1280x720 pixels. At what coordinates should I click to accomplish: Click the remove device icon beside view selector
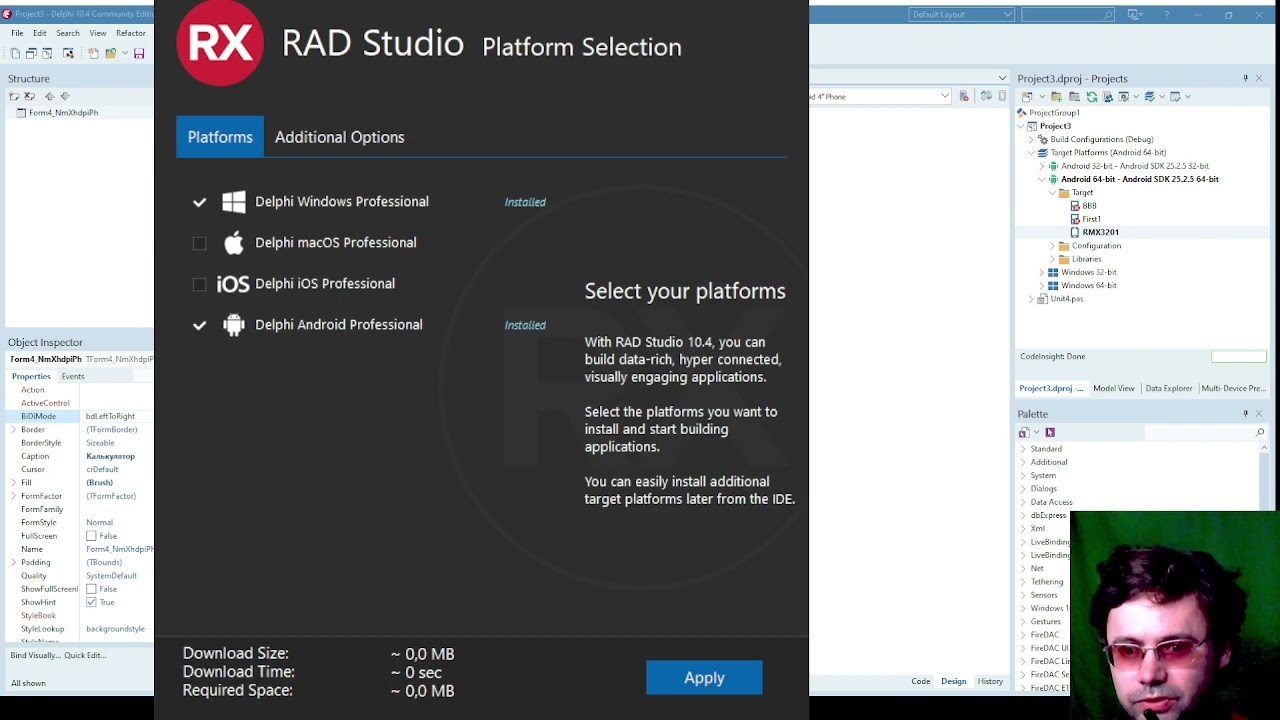[x=964, y=96]
